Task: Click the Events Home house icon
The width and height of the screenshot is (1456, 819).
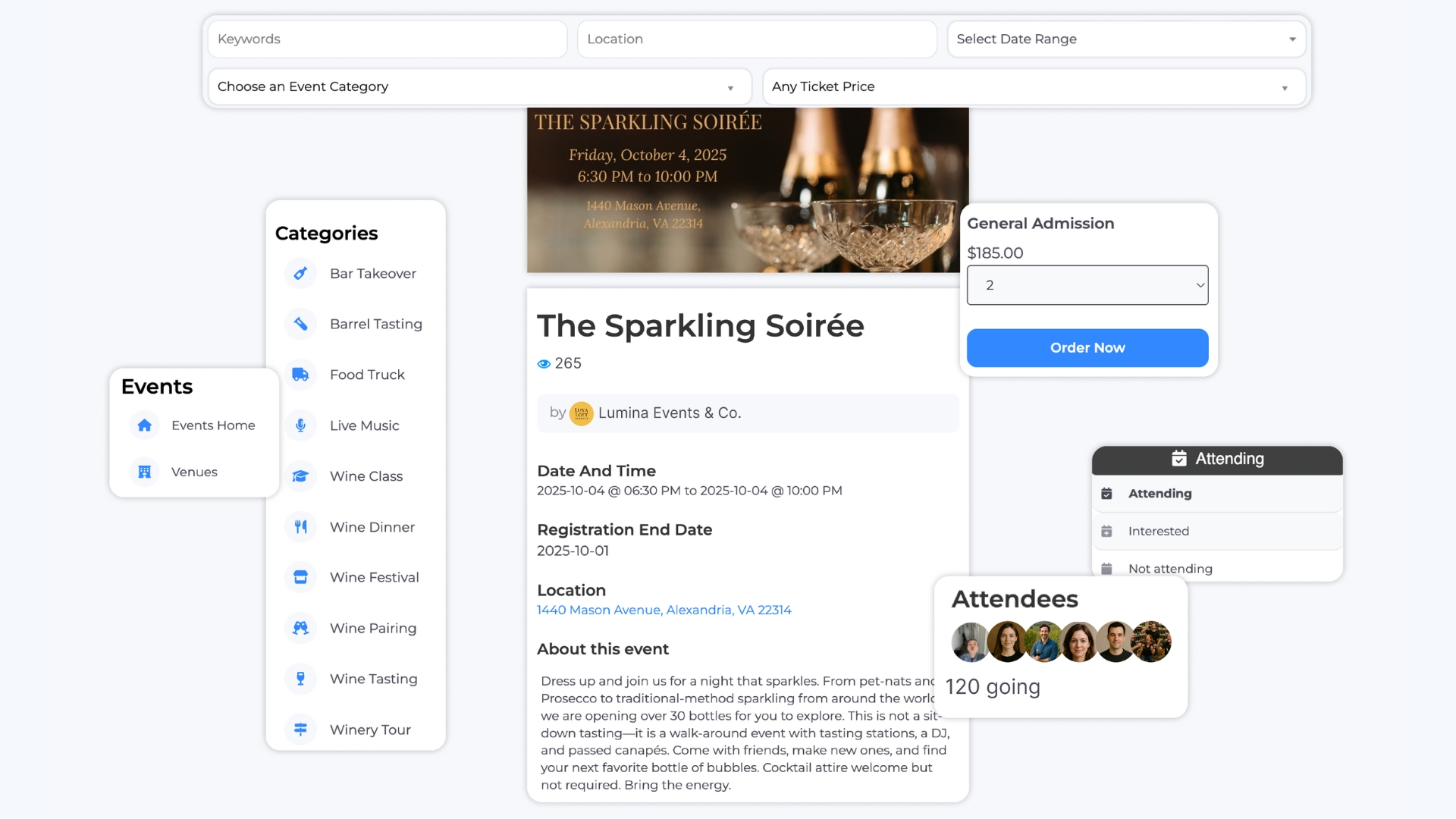Action: [145, 425]
